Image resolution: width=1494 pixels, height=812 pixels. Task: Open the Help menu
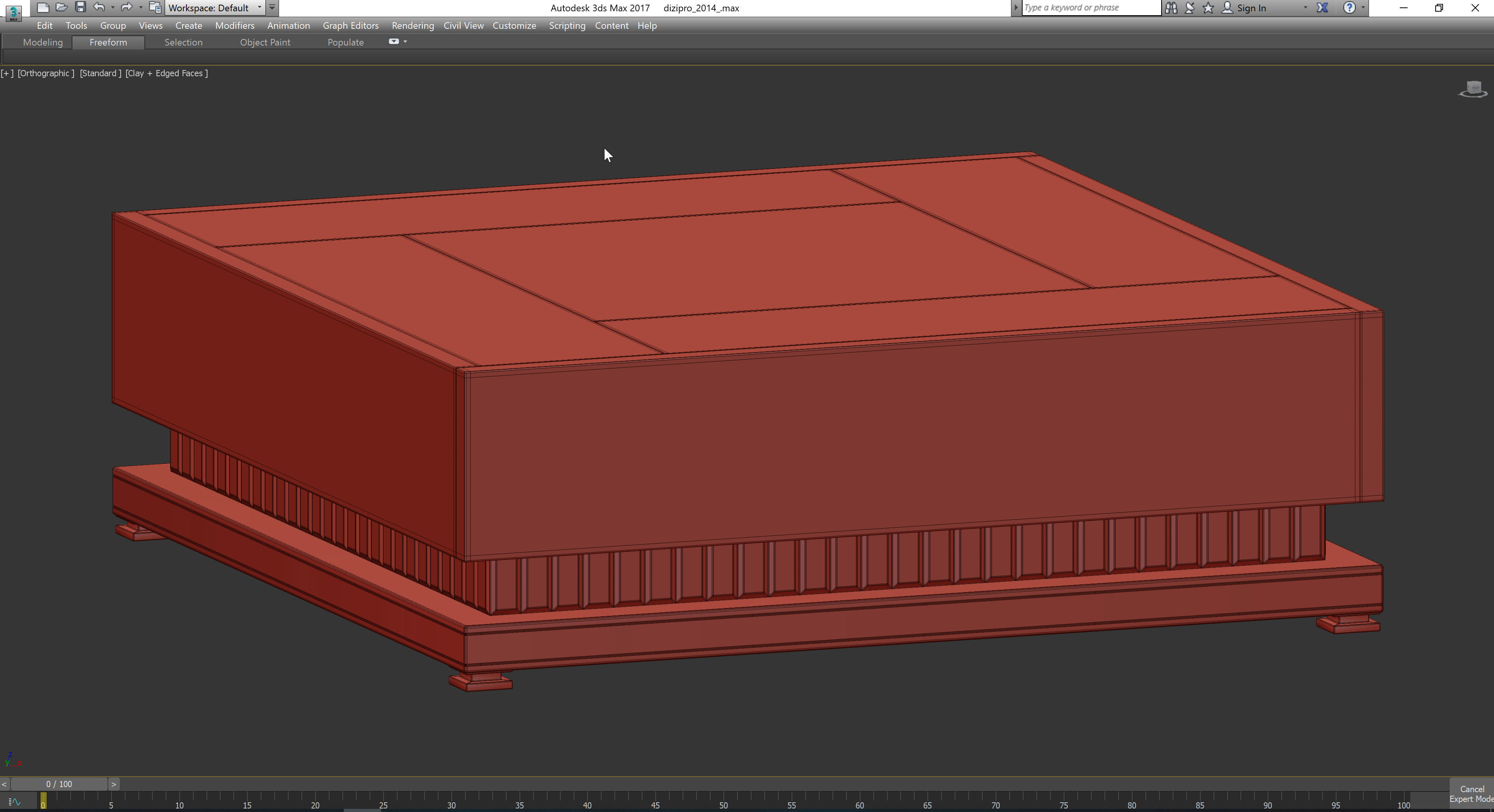[x=647, y=26]
